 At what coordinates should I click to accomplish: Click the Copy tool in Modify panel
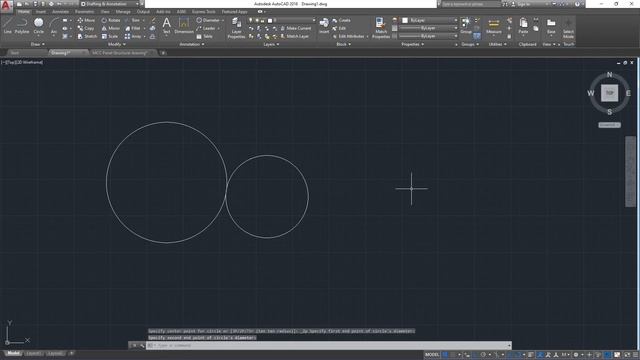pos(86,28)
